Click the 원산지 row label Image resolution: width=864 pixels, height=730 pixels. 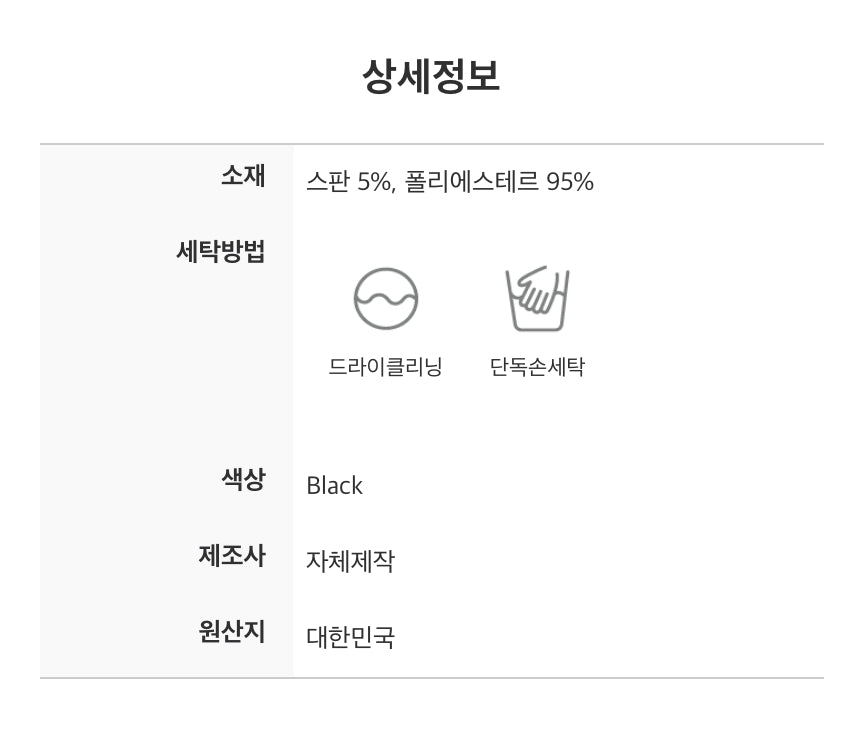[232, 631]
